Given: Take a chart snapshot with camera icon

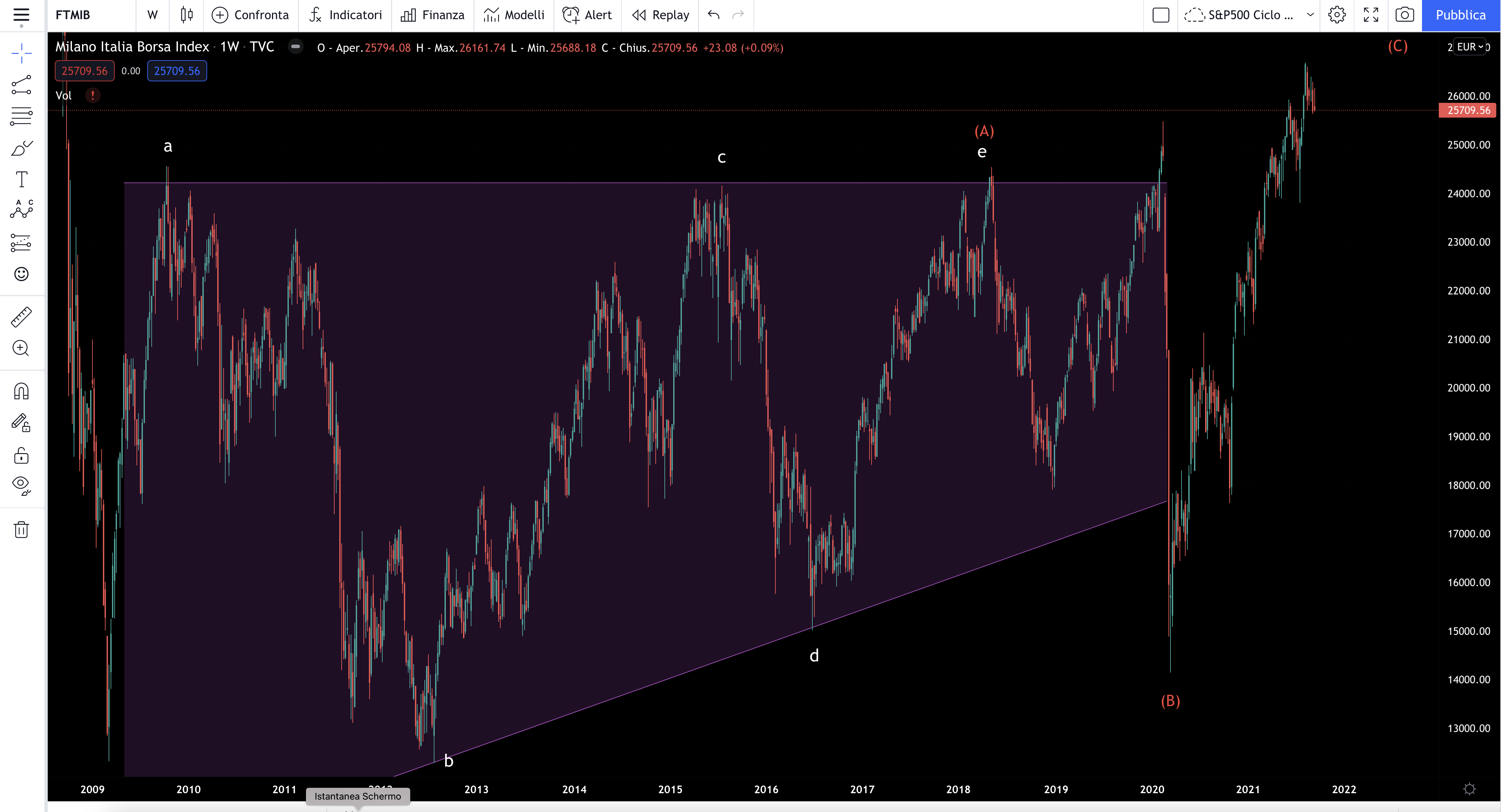Looking at the screenshot, I should pos(1404,15).
